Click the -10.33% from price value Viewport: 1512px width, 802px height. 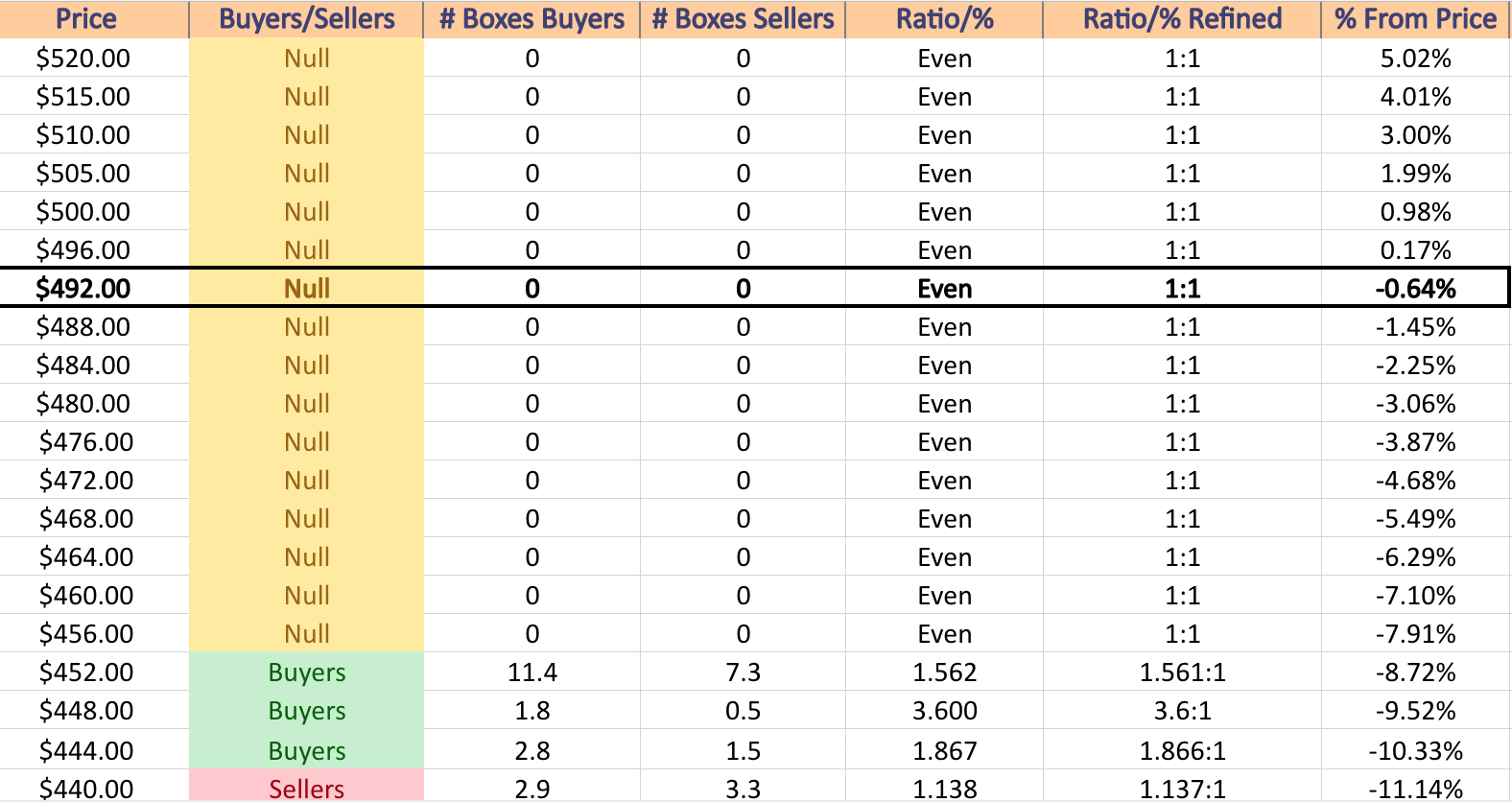(1415, 751)
